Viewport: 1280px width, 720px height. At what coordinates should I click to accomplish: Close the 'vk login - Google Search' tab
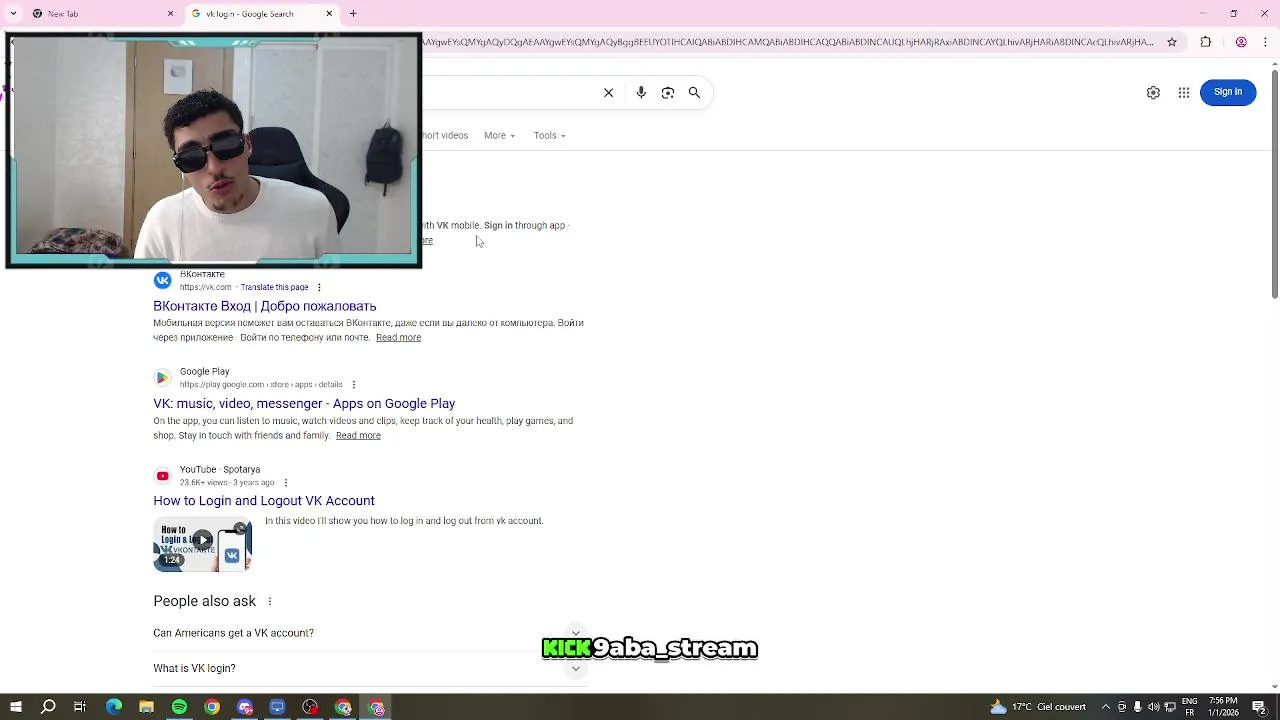(329, 14)
